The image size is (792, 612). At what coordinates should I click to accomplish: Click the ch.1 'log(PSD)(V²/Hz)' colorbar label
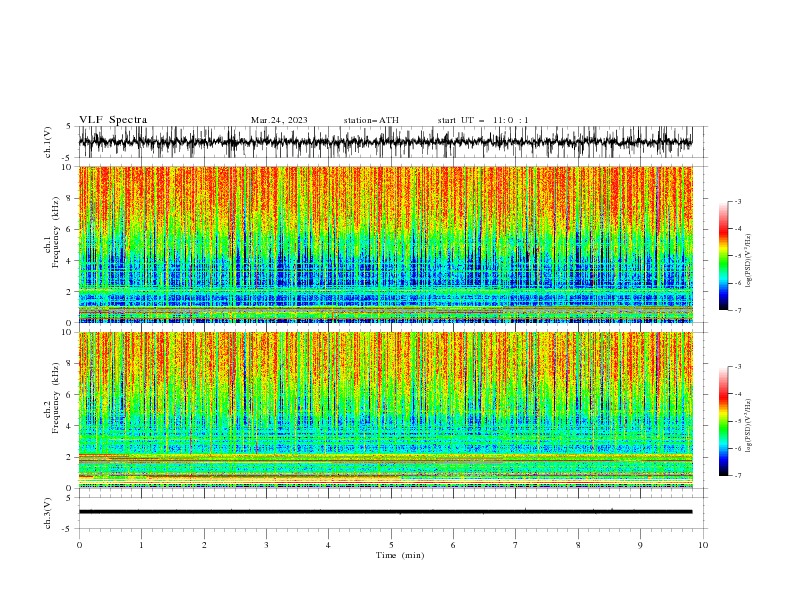749,261
